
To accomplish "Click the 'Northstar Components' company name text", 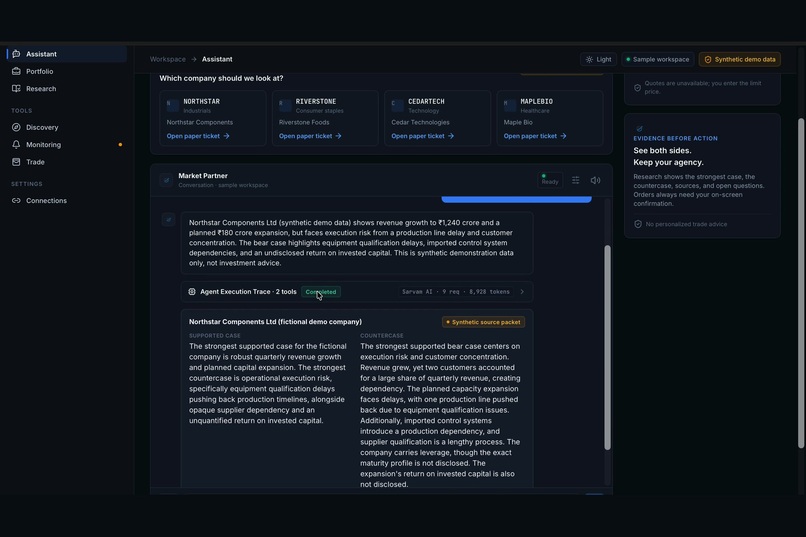I will click(199, 122).
